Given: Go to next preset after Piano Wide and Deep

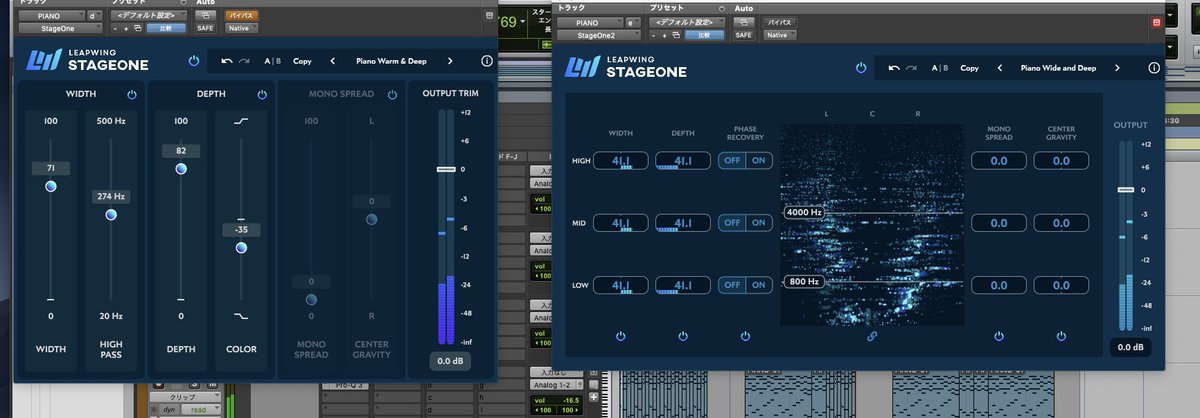Looking at the screenshot, I should [x=1116, y=68].
